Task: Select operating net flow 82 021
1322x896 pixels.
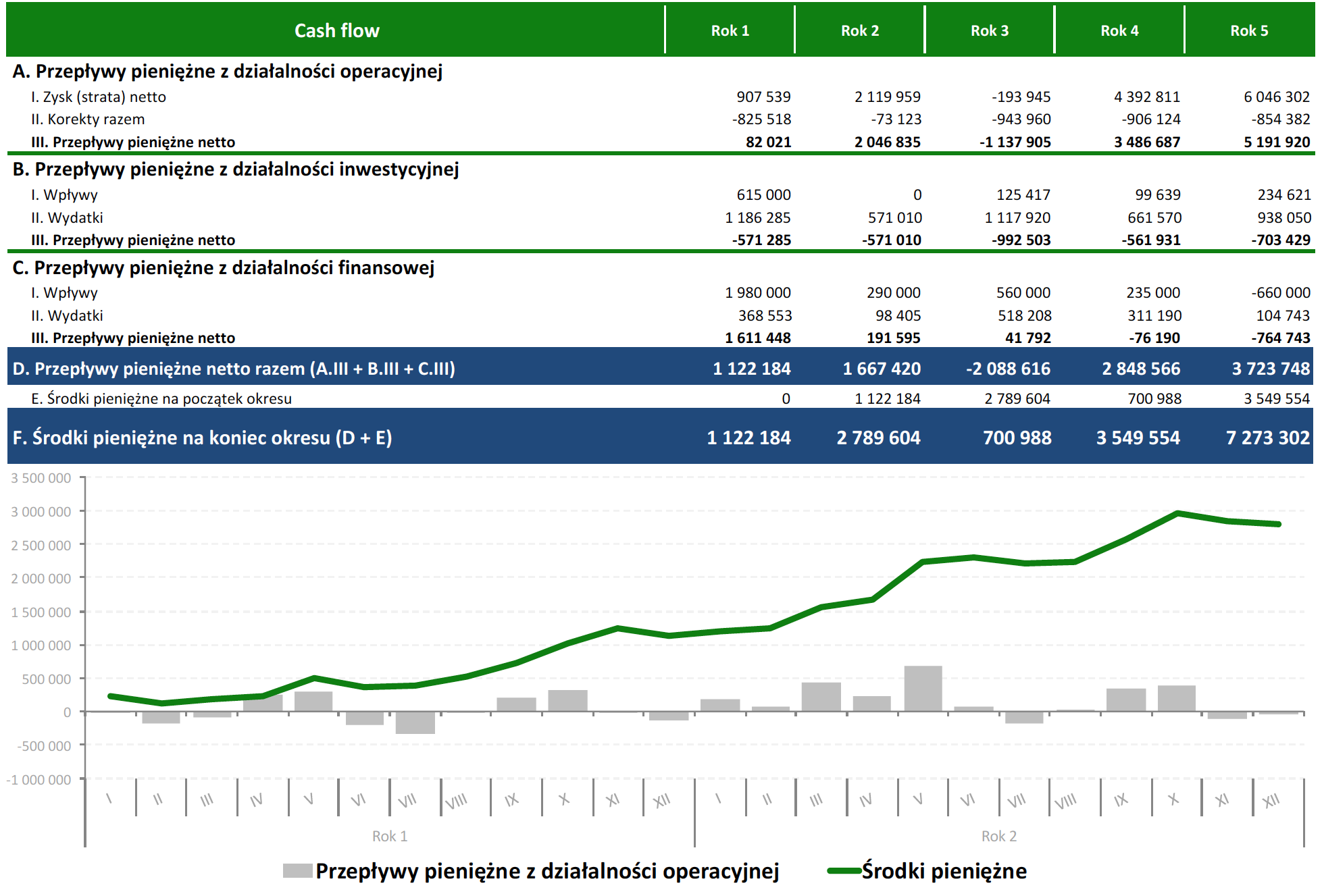Action: (x=768, y=142)
